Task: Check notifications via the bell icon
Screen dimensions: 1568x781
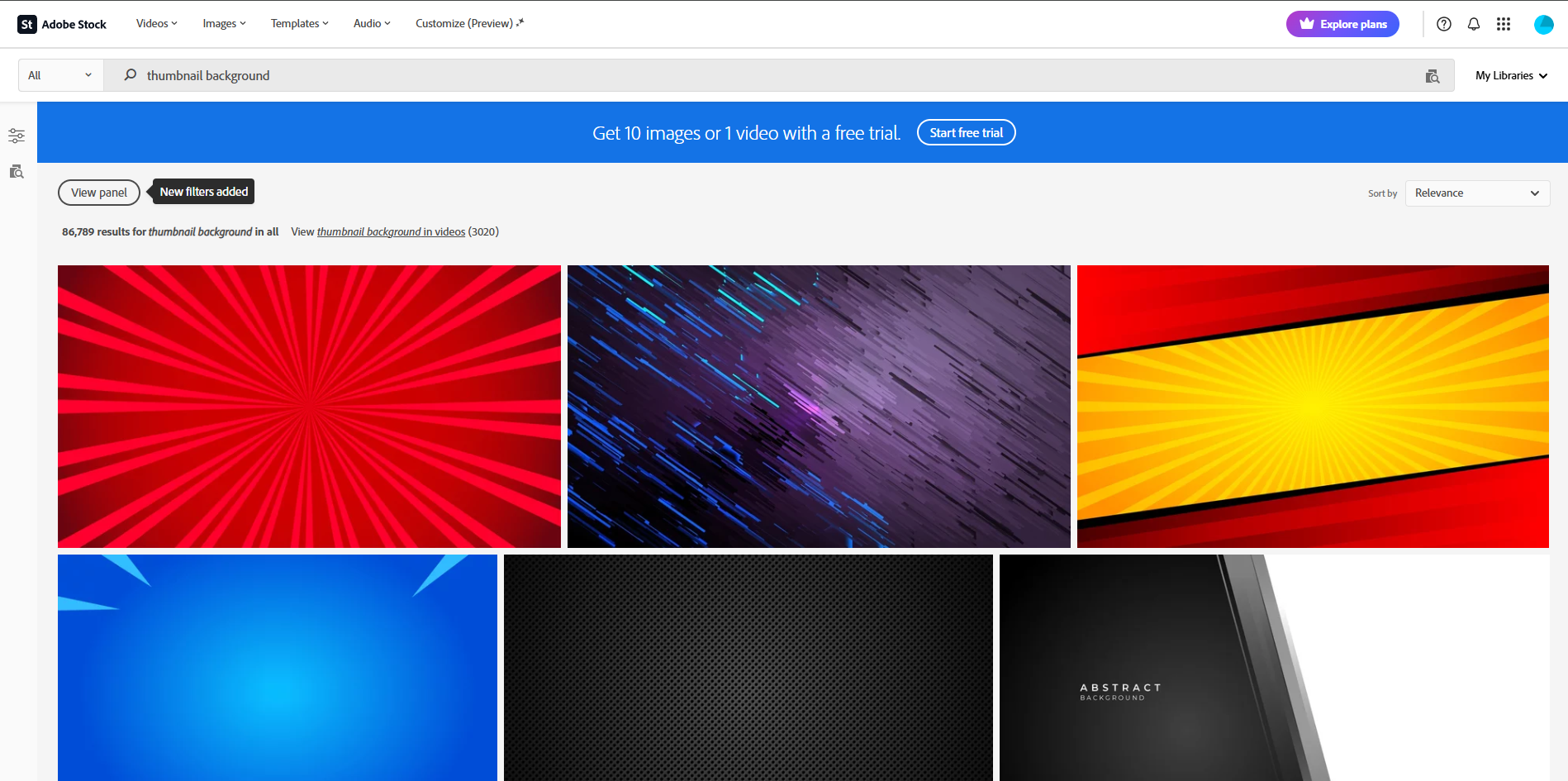Action: pos(1474,24)
